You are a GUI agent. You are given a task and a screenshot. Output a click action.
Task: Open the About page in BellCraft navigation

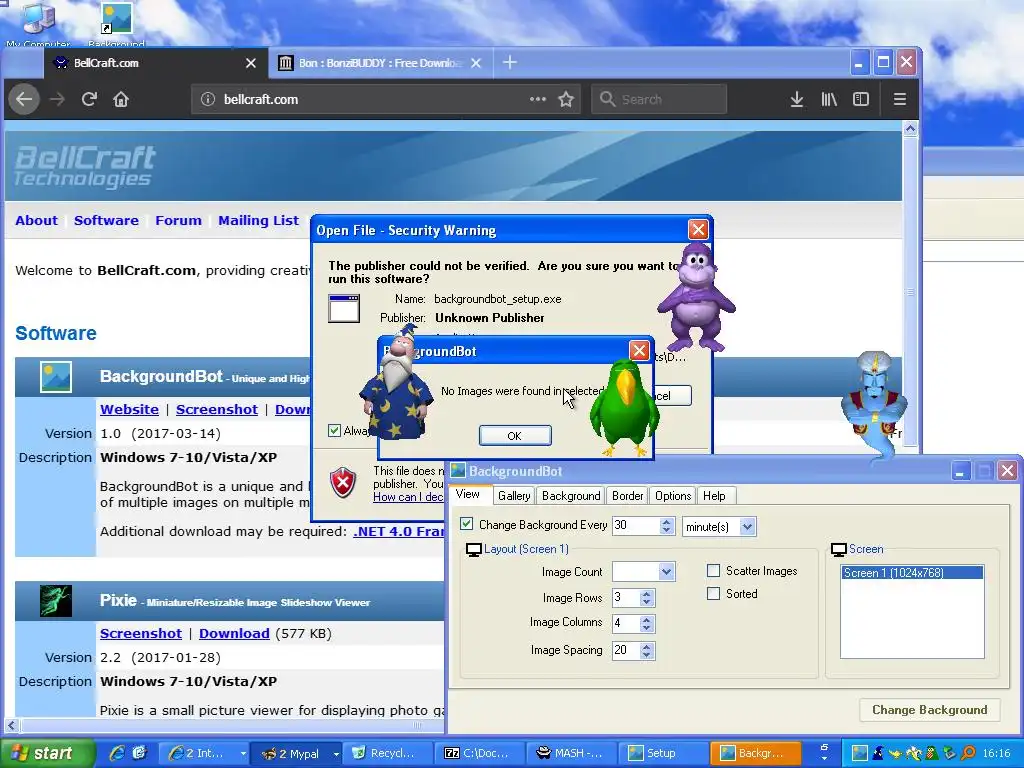point(37,221)
